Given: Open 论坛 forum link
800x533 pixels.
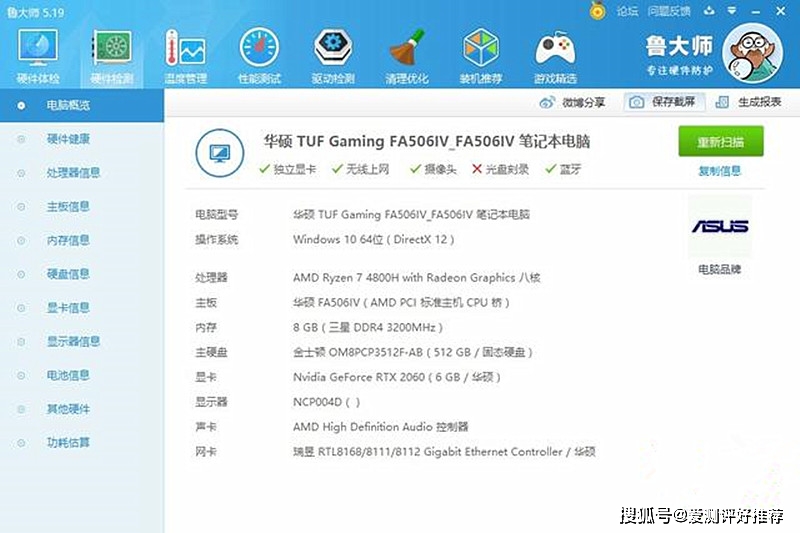Looking at the screenshot, I should (x=627, y=11).
